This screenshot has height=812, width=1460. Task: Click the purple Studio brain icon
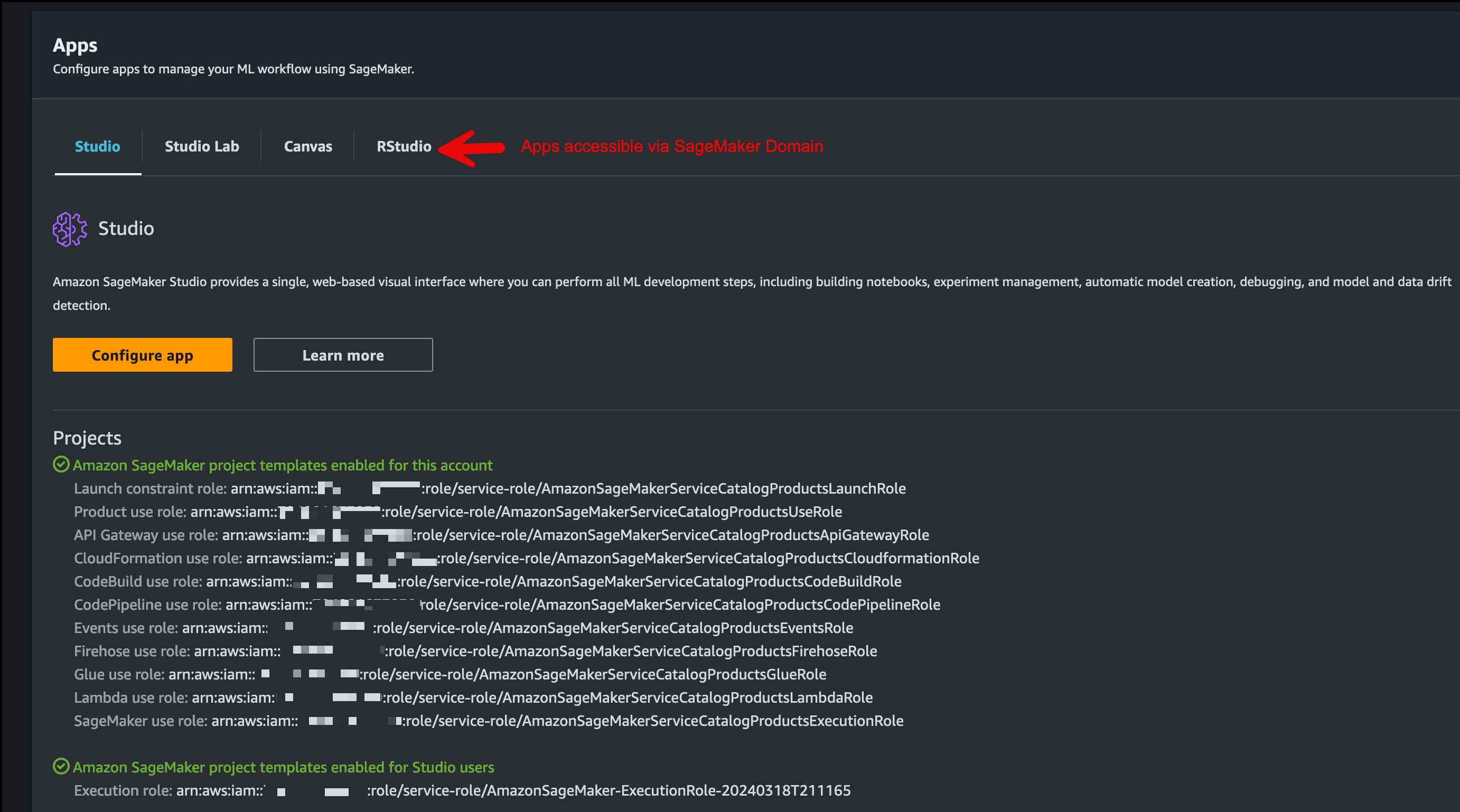[x=70, y=229]
